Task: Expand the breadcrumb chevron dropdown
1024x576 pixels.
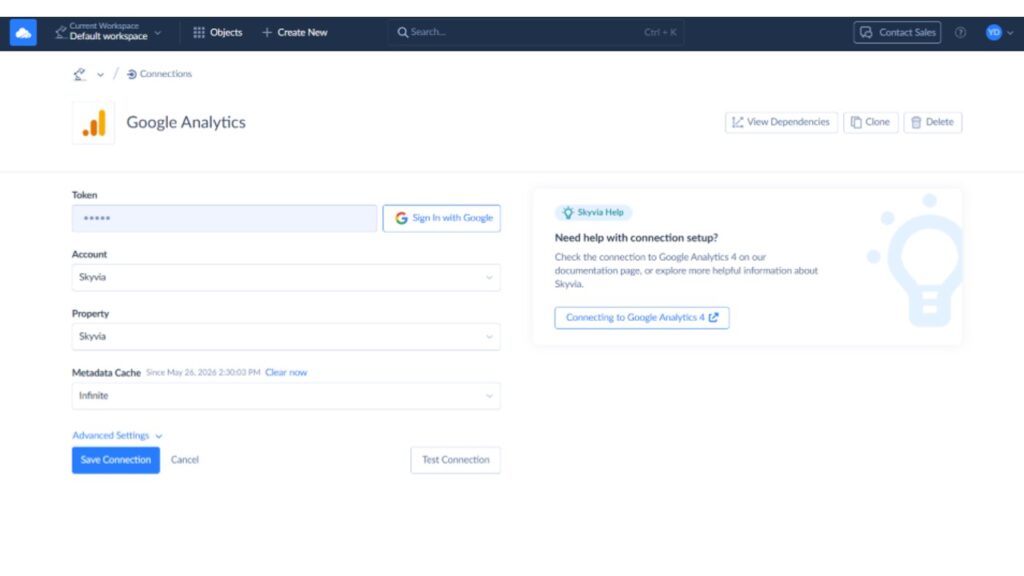Action: [100, 74]
